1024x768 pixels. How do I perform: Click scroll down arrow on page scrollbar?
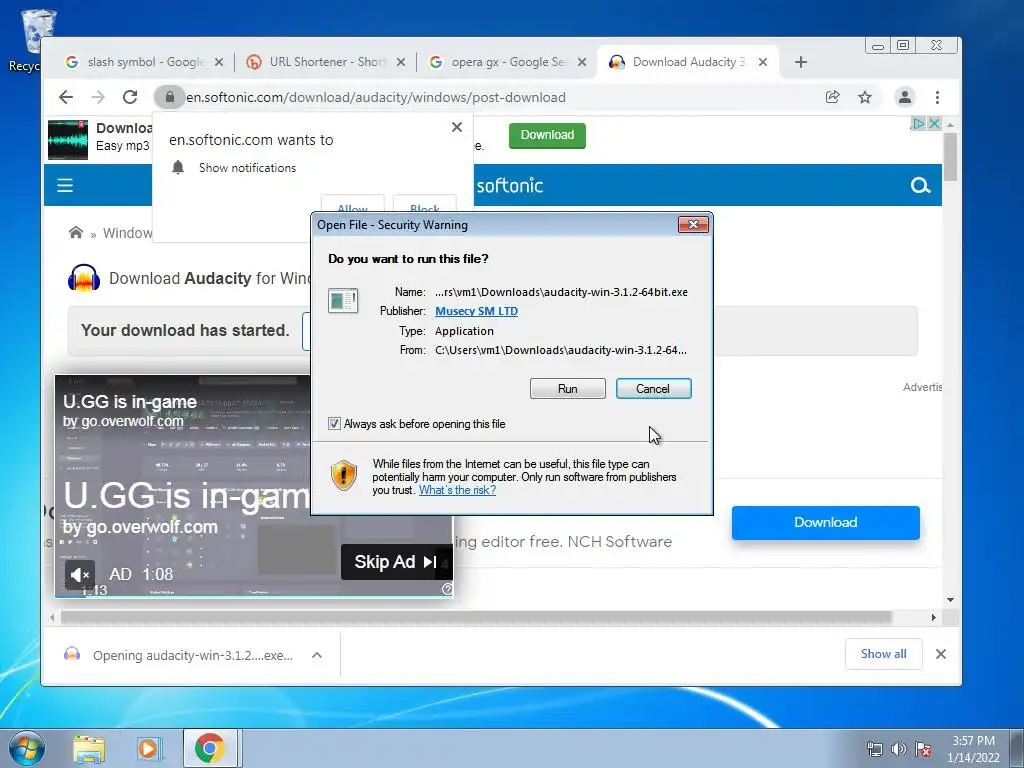coord(950,600)
